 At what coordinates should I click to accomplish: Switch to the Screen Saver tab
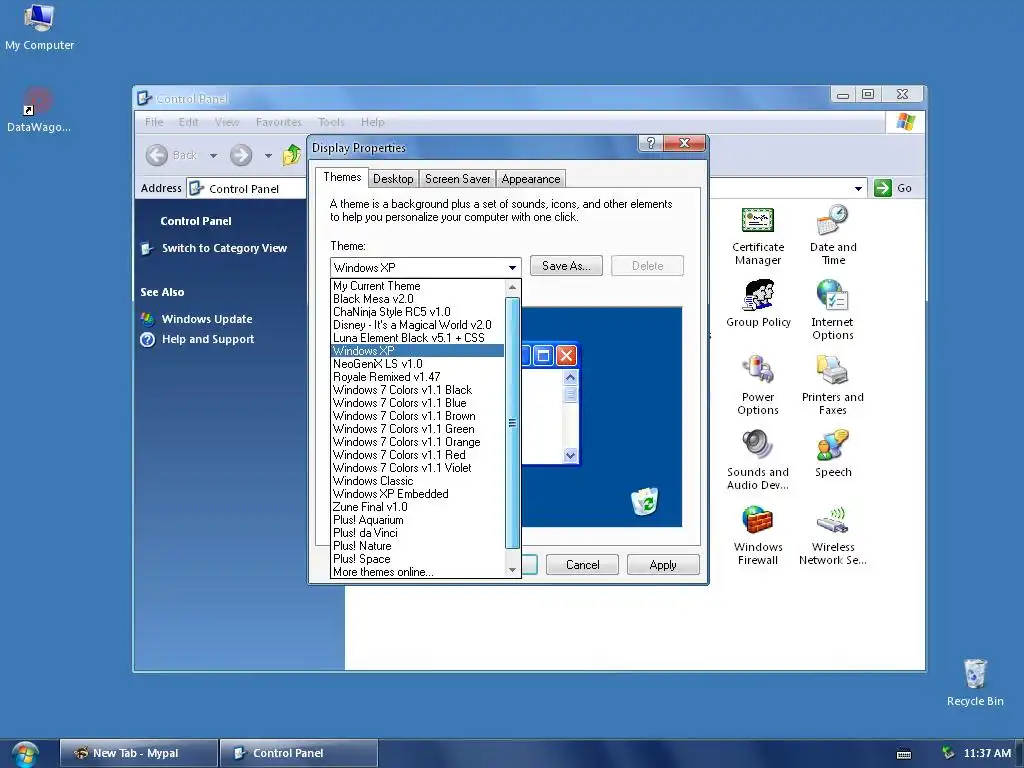pos(457,179)
